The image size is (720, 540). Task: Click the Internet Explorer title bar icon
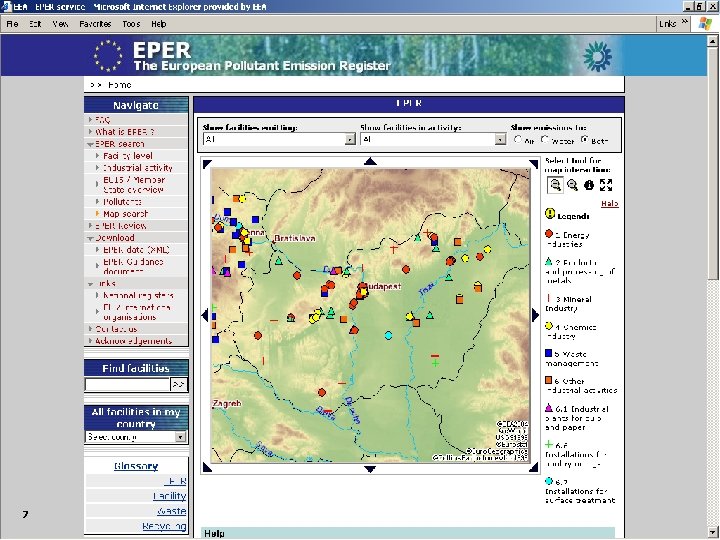[x=6, y=6]
